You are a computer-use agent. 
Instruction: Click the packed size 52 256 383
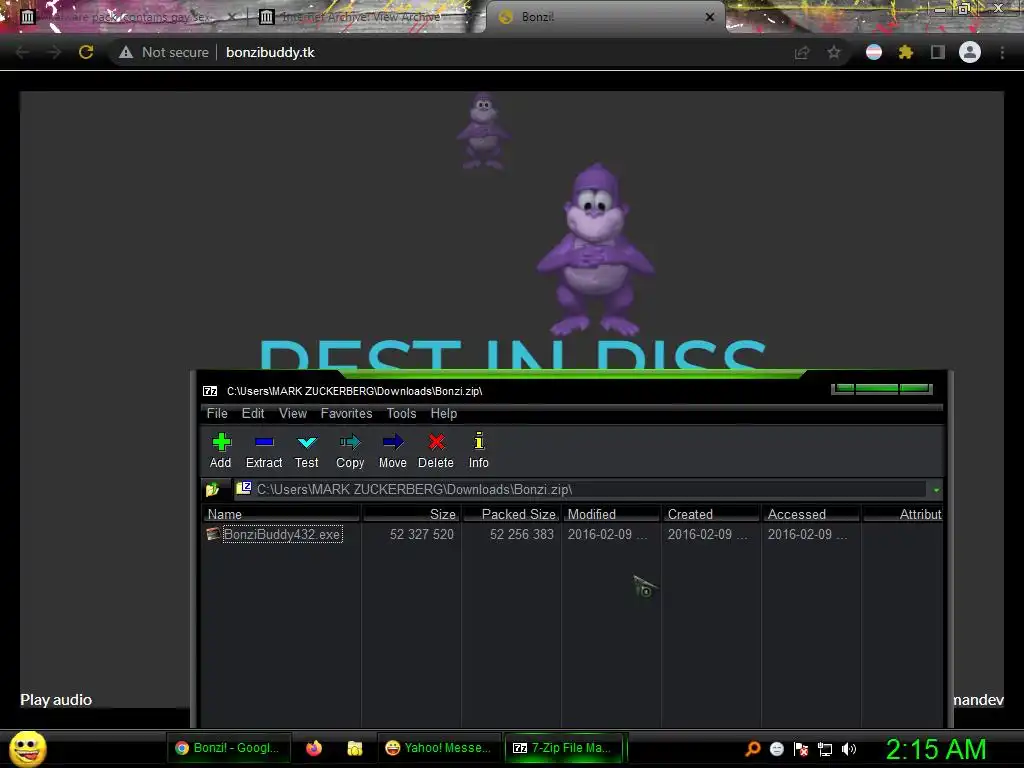521,534
